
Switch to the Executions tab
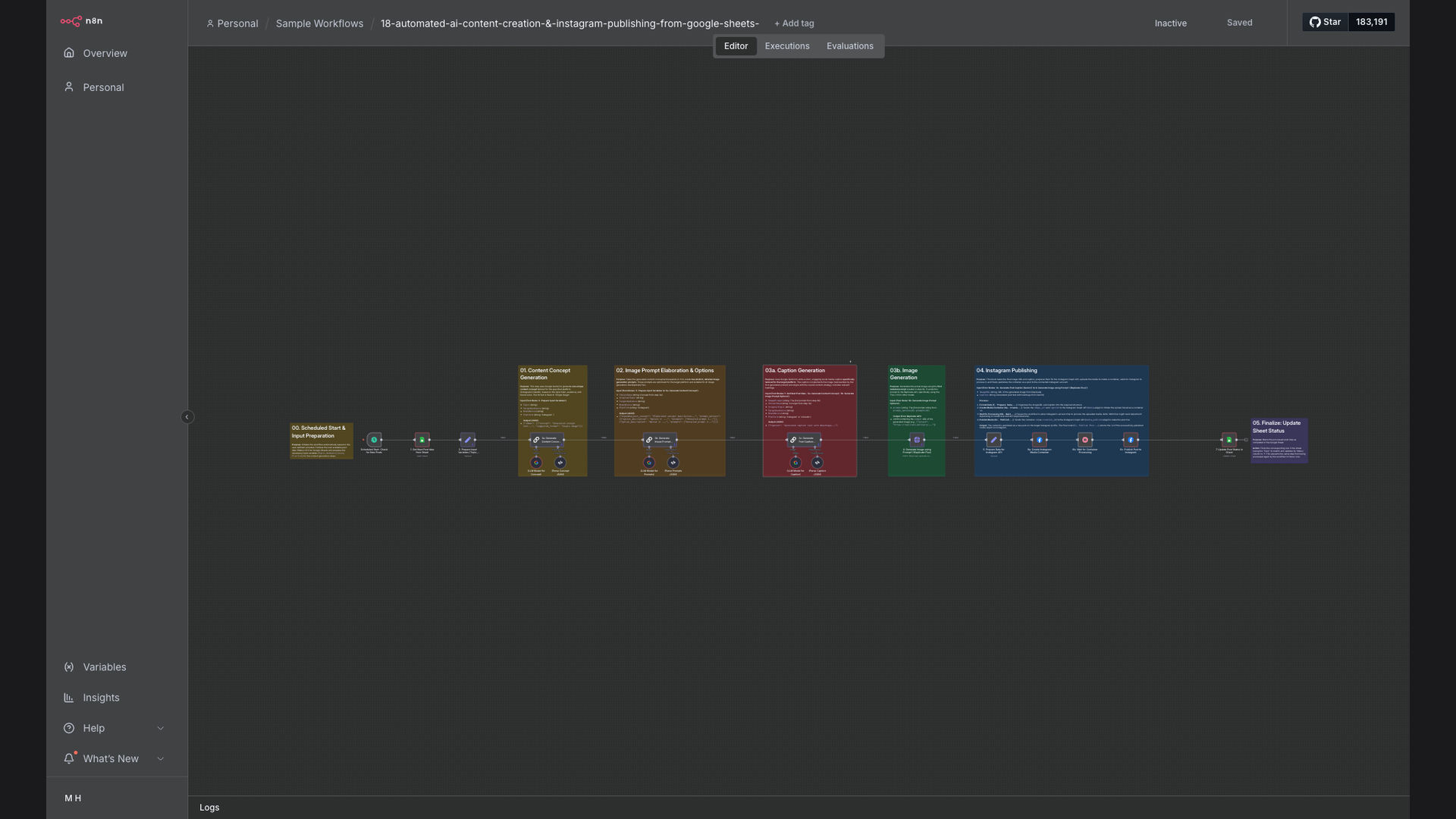(787, 46)
